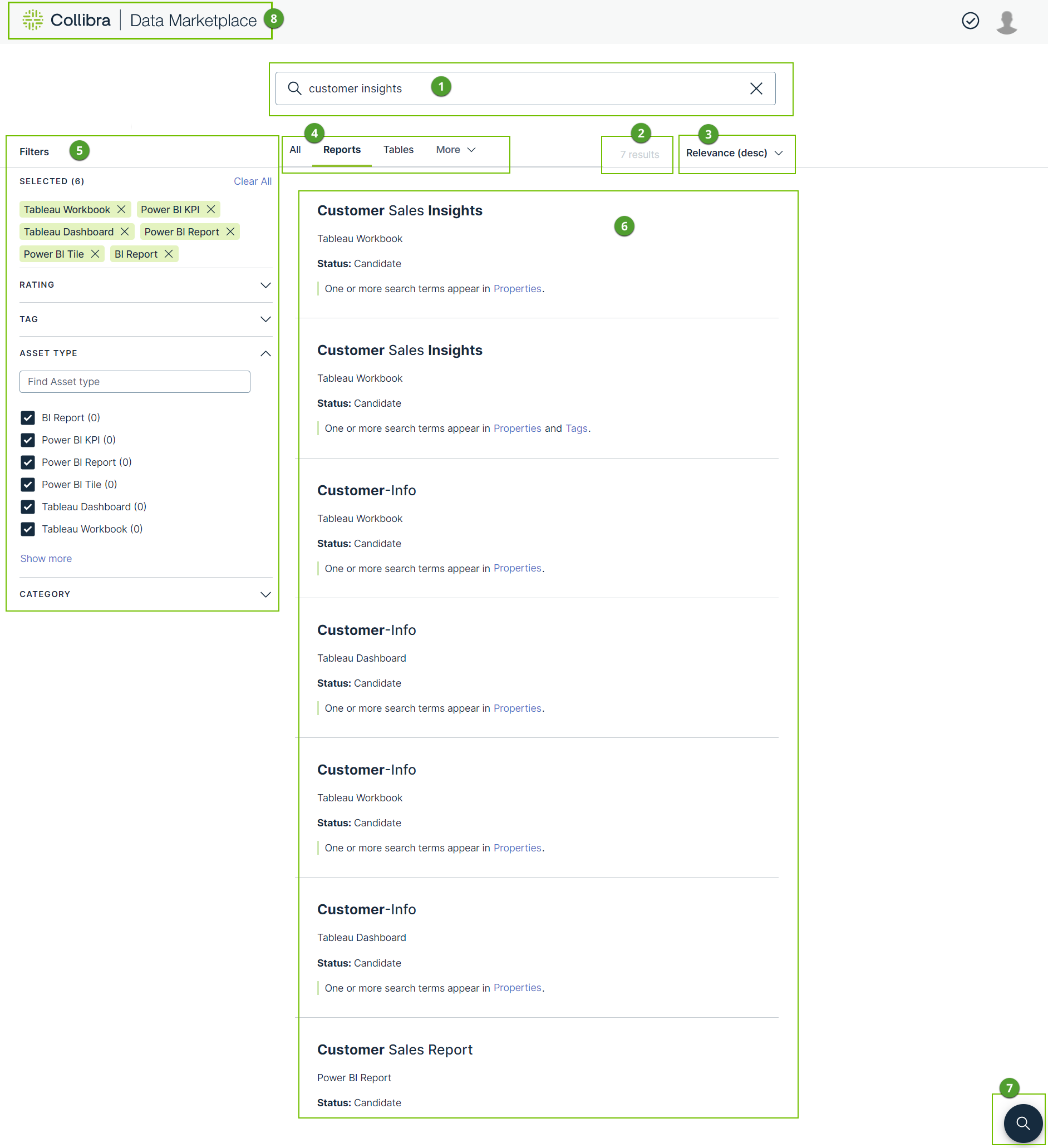Open the Relevance (desc) sort dropdown

[x=734, y=153]
